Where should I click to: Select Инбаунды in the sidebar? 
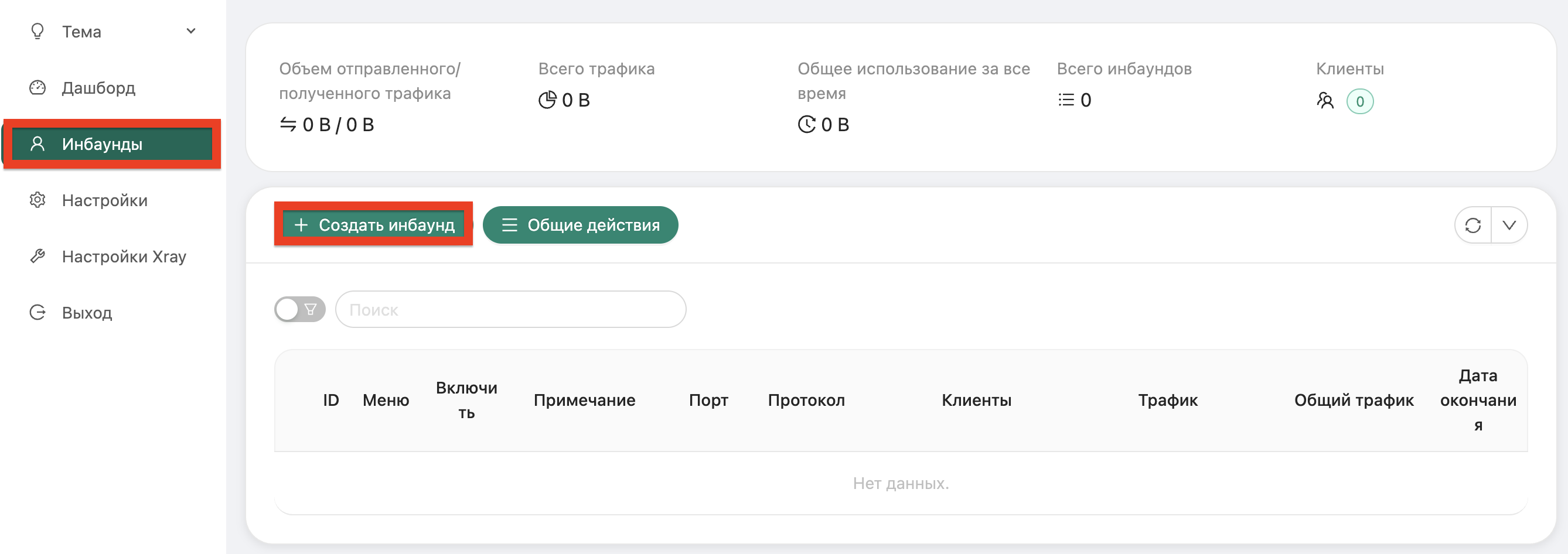[x=101, y=143]
